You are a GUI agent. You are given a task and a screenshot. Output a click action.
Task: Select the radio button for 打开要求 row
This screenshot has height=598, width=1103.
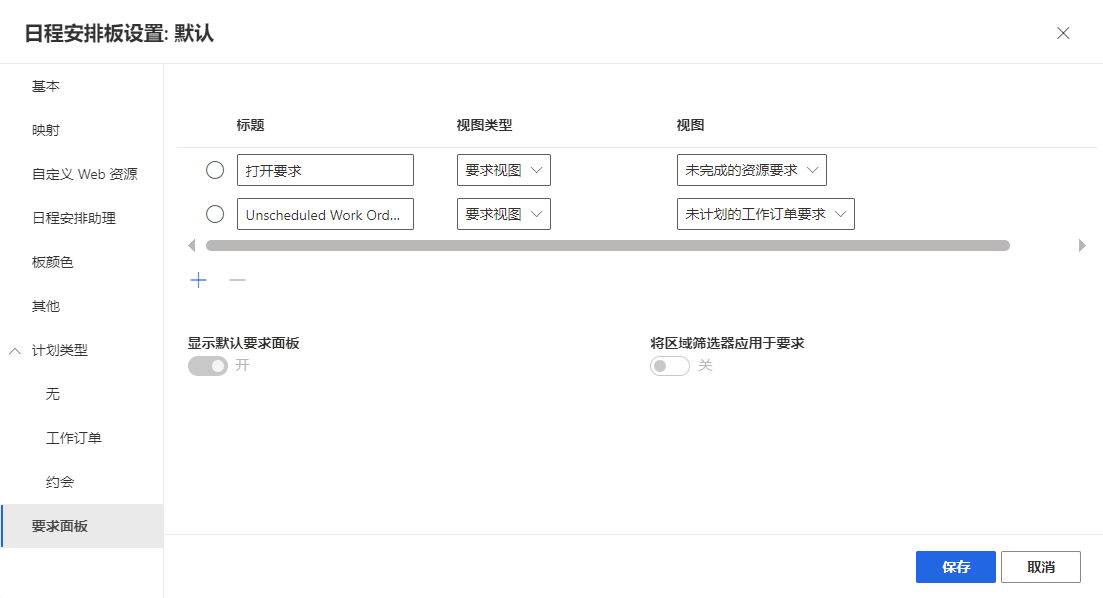click(215, 170)
